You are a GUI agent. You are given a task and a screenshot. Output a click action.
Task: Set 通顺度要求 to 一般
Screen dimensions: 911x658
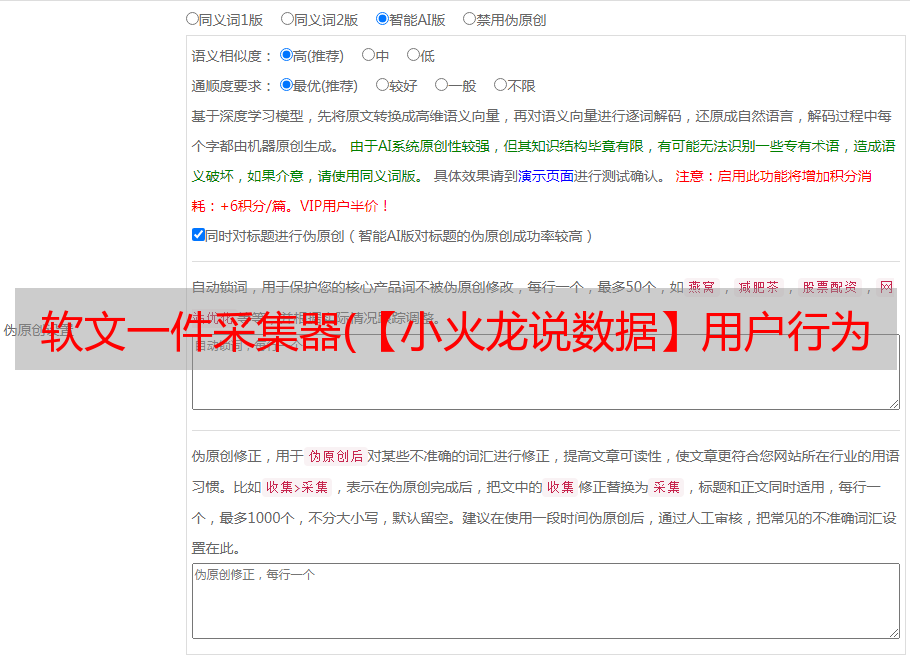pyautogui.click(x=441, y=85)
